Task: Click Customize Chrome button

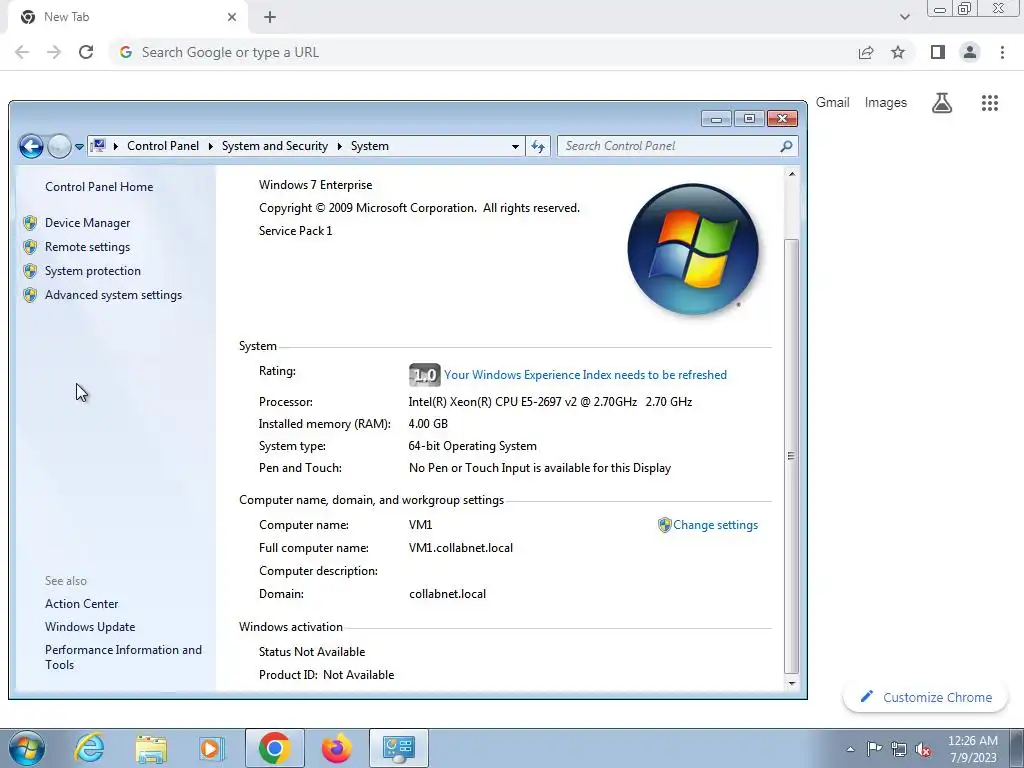Action: [x=927, y=697]
